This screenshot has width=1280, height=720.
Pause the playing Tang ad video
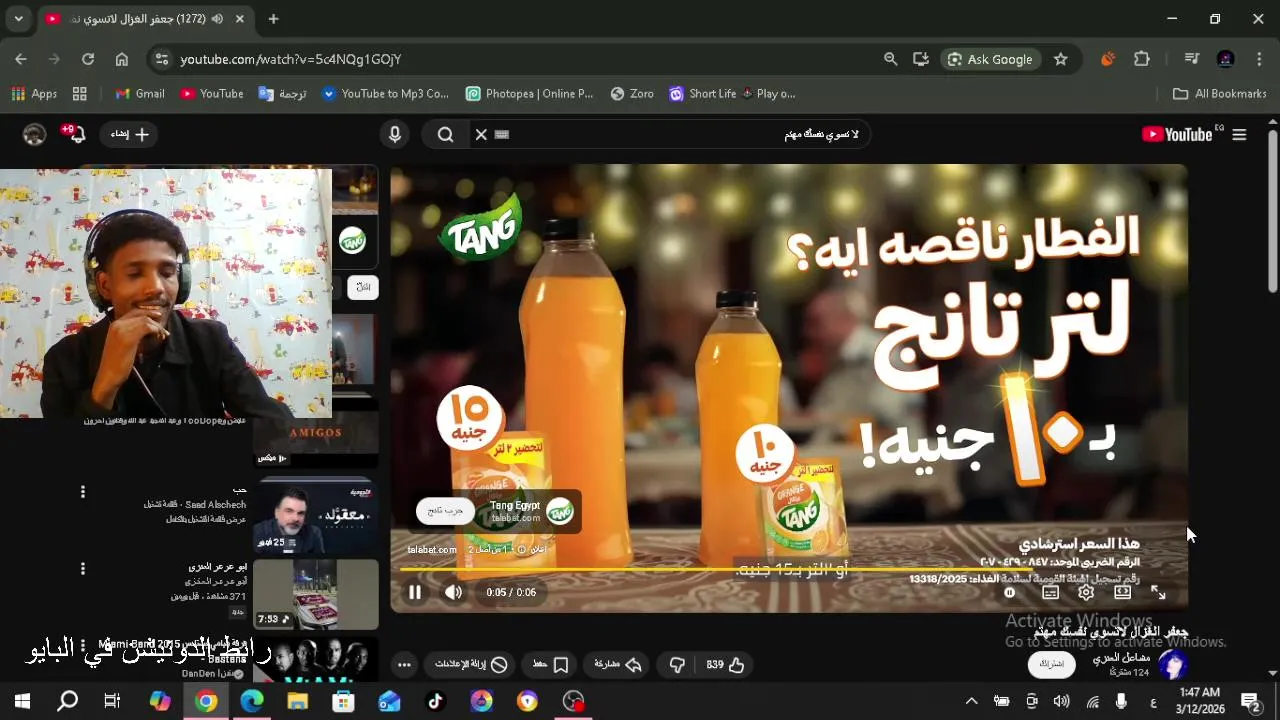415,592
